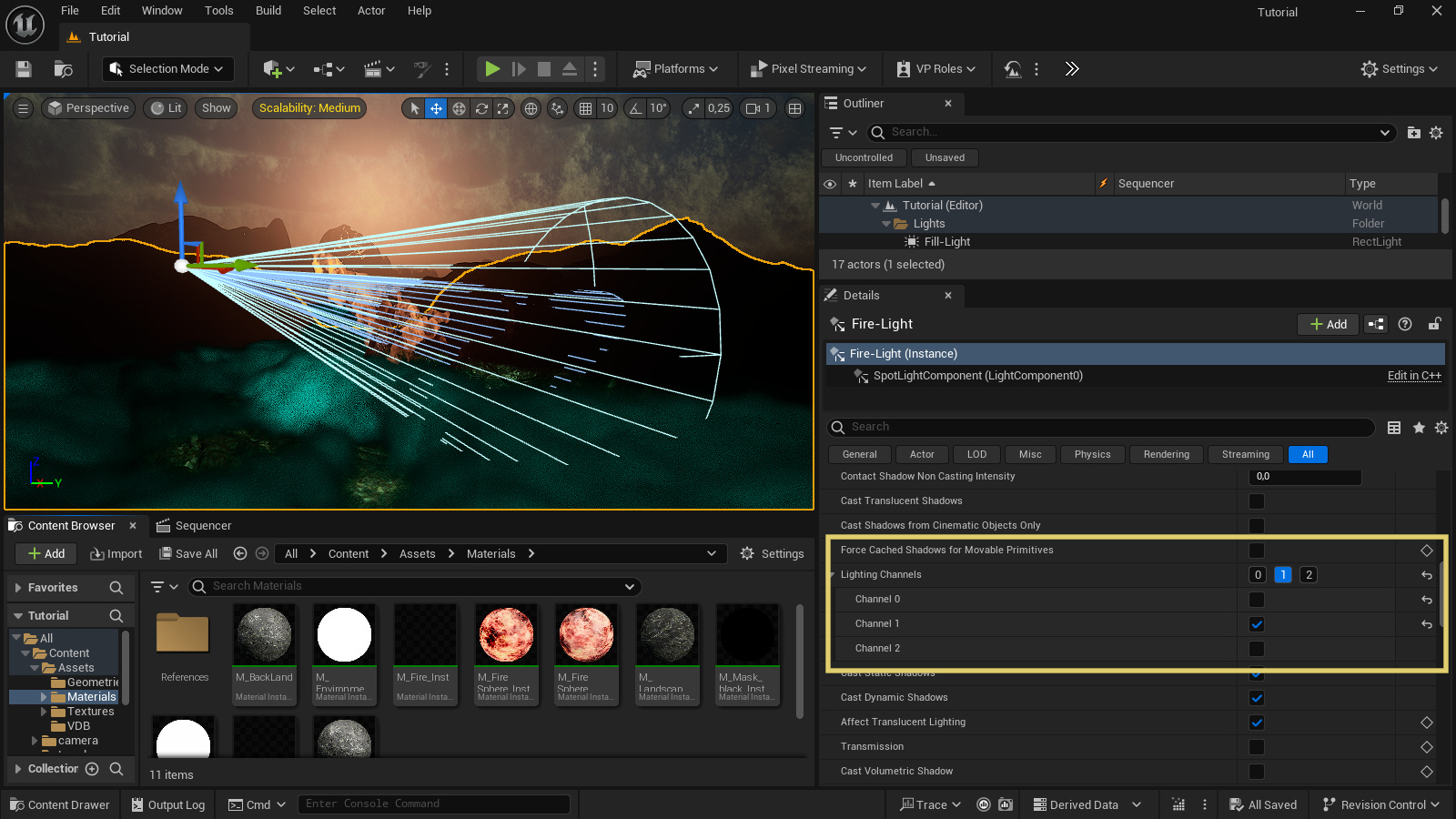1456x819 pixels.
Task: Open the cinematics clapperboard icon menu
Action: pos(379,69)
